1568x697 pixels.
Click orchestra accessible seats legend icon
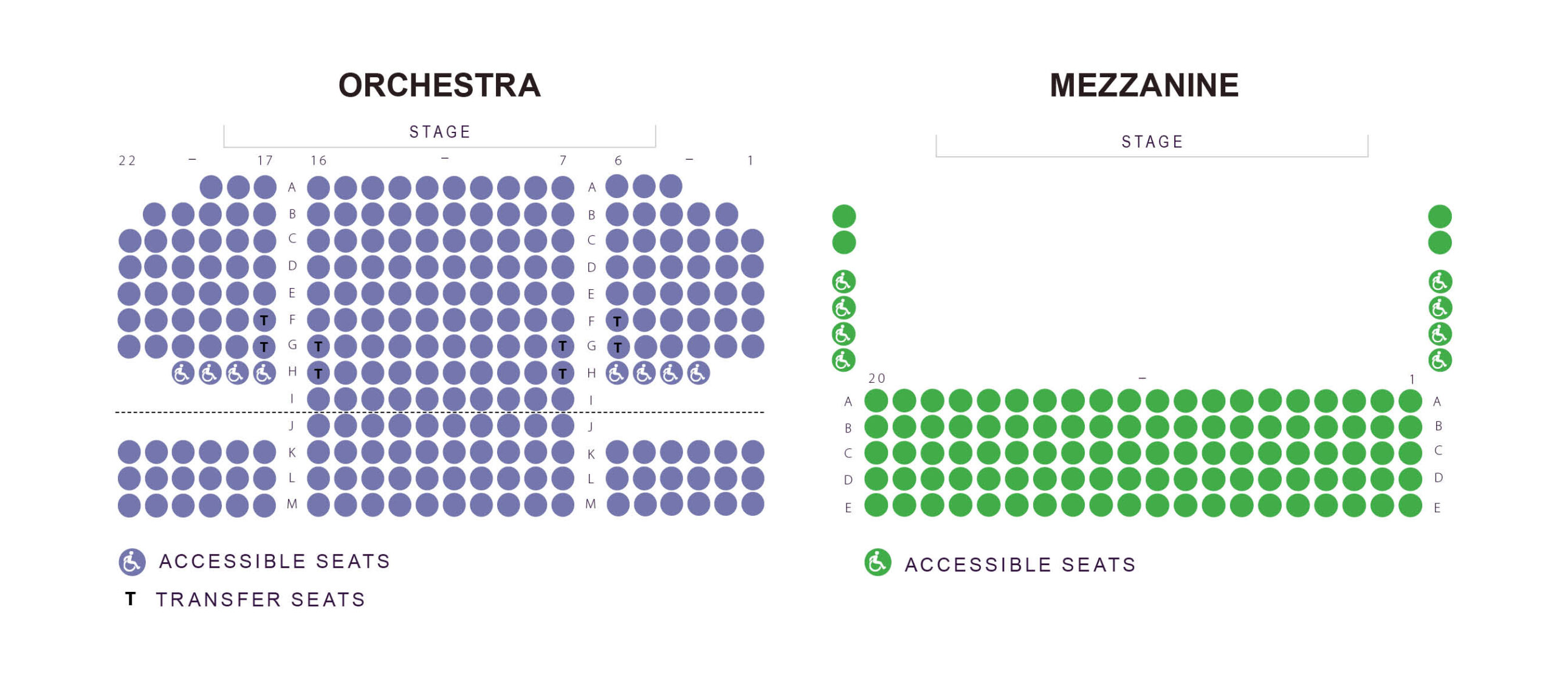coord(132,562)
